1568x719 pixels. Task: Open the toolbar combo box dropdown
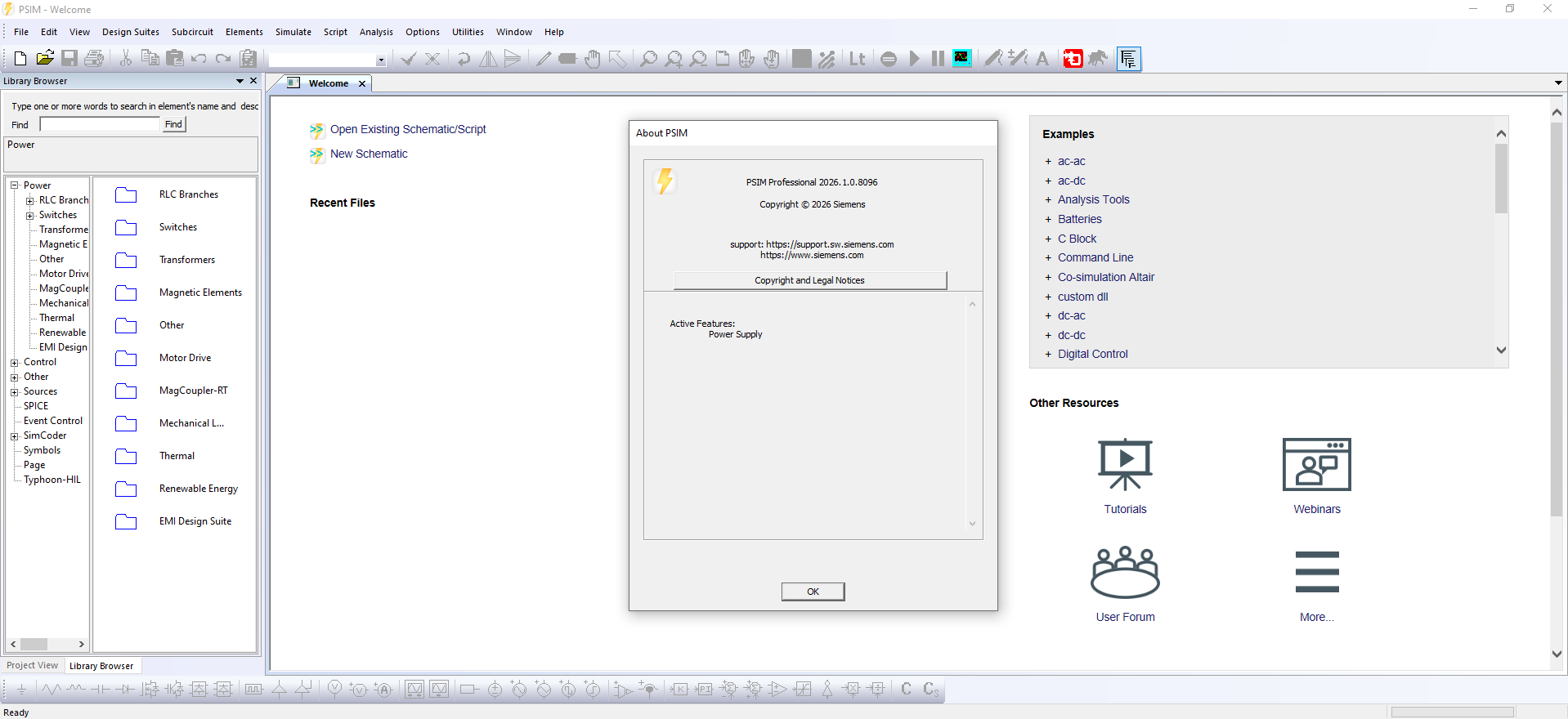pyautogui.click(x=381, y=60)
